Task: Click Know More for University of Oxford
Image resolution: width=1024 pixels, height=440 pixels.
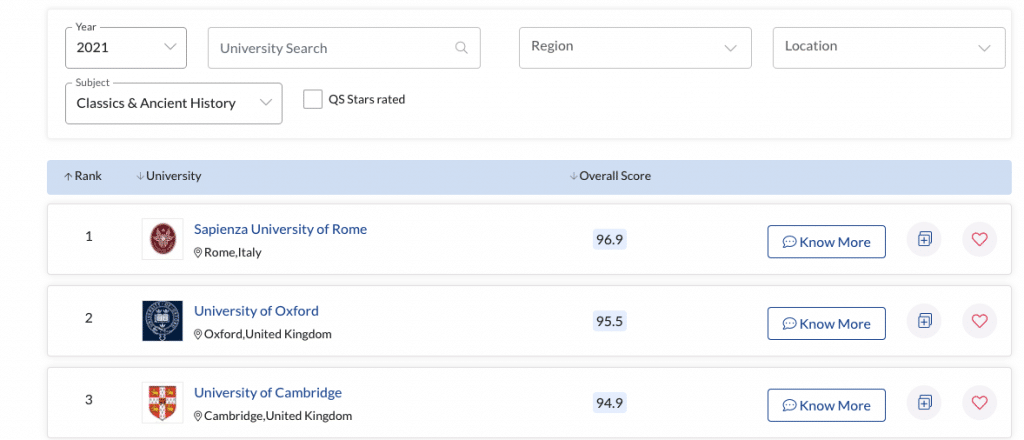Action: 826,323
